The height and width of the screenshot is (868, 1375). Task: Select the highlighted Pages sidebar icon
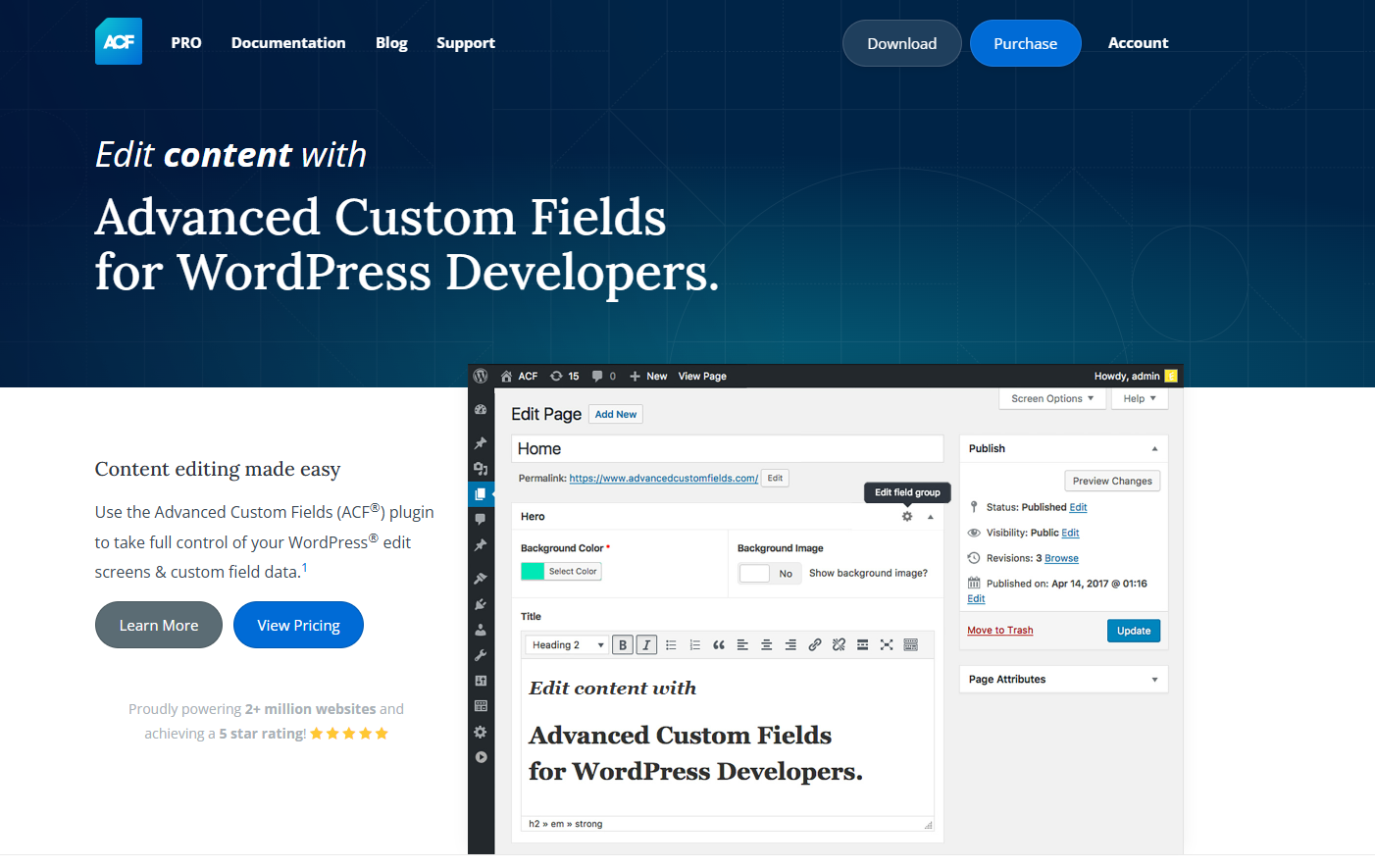point(481,493)
